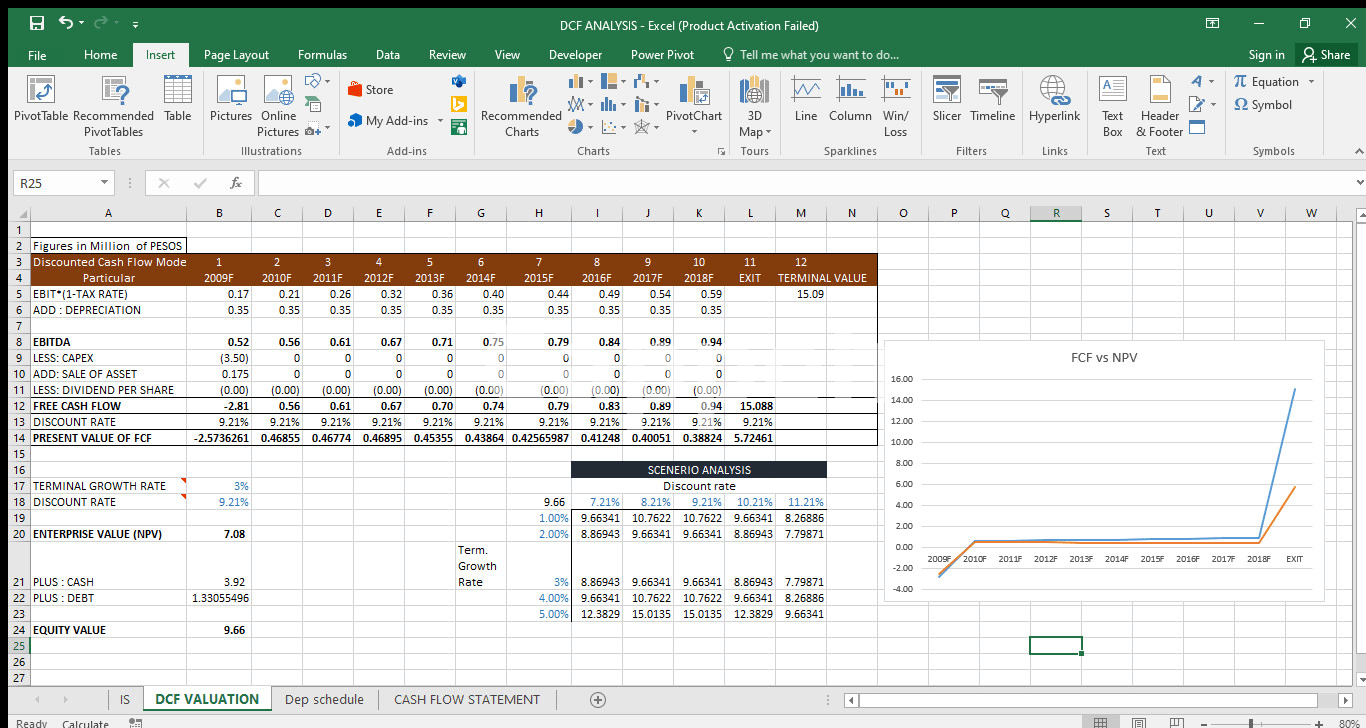Expand the Equation dropdown arrow

(x=1311, y=82)
